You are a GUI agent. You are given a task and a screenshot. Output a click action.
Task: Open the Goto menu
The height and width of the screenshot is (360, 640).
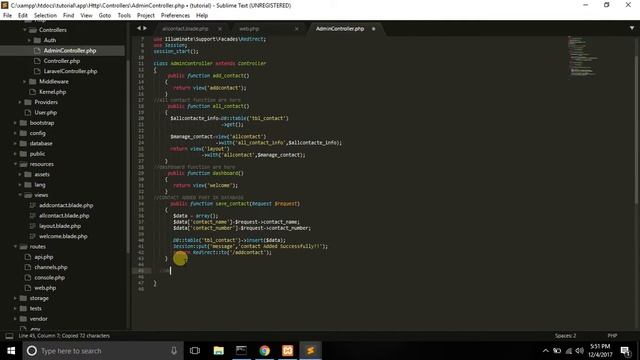(x=105, y=16)
